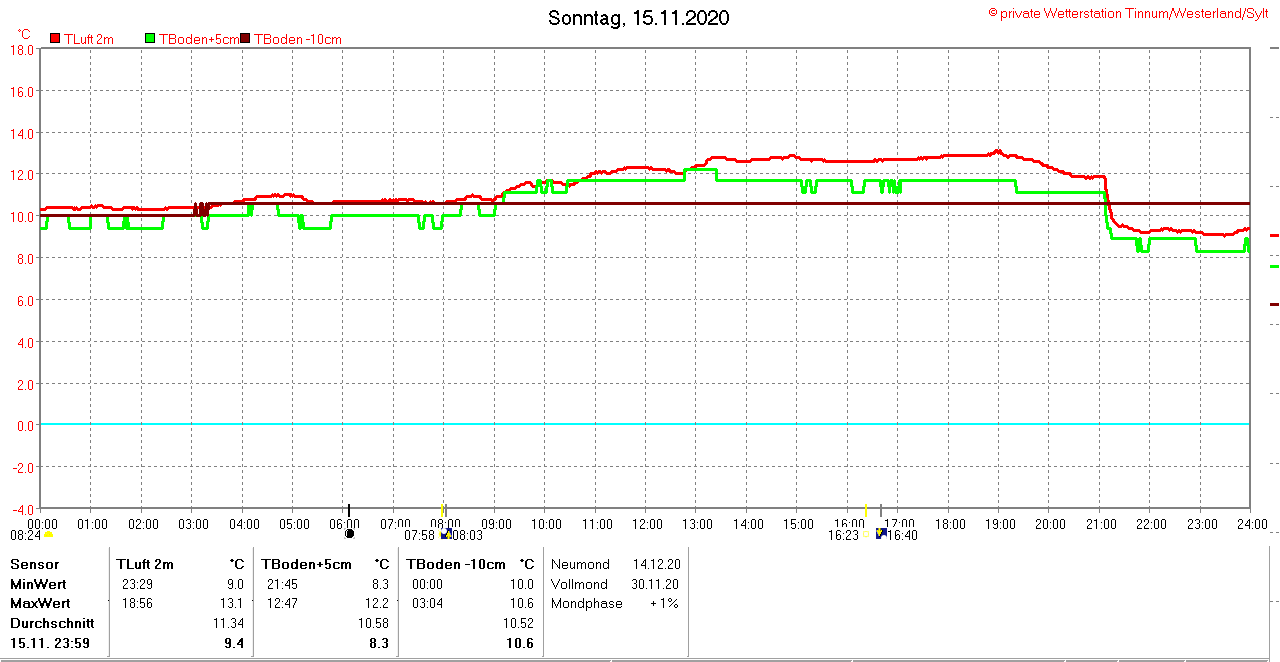Click the sunset icon next to 16:40
Image resolution: width=1280 pixels, height=662 pixels.
coord(881,534)
